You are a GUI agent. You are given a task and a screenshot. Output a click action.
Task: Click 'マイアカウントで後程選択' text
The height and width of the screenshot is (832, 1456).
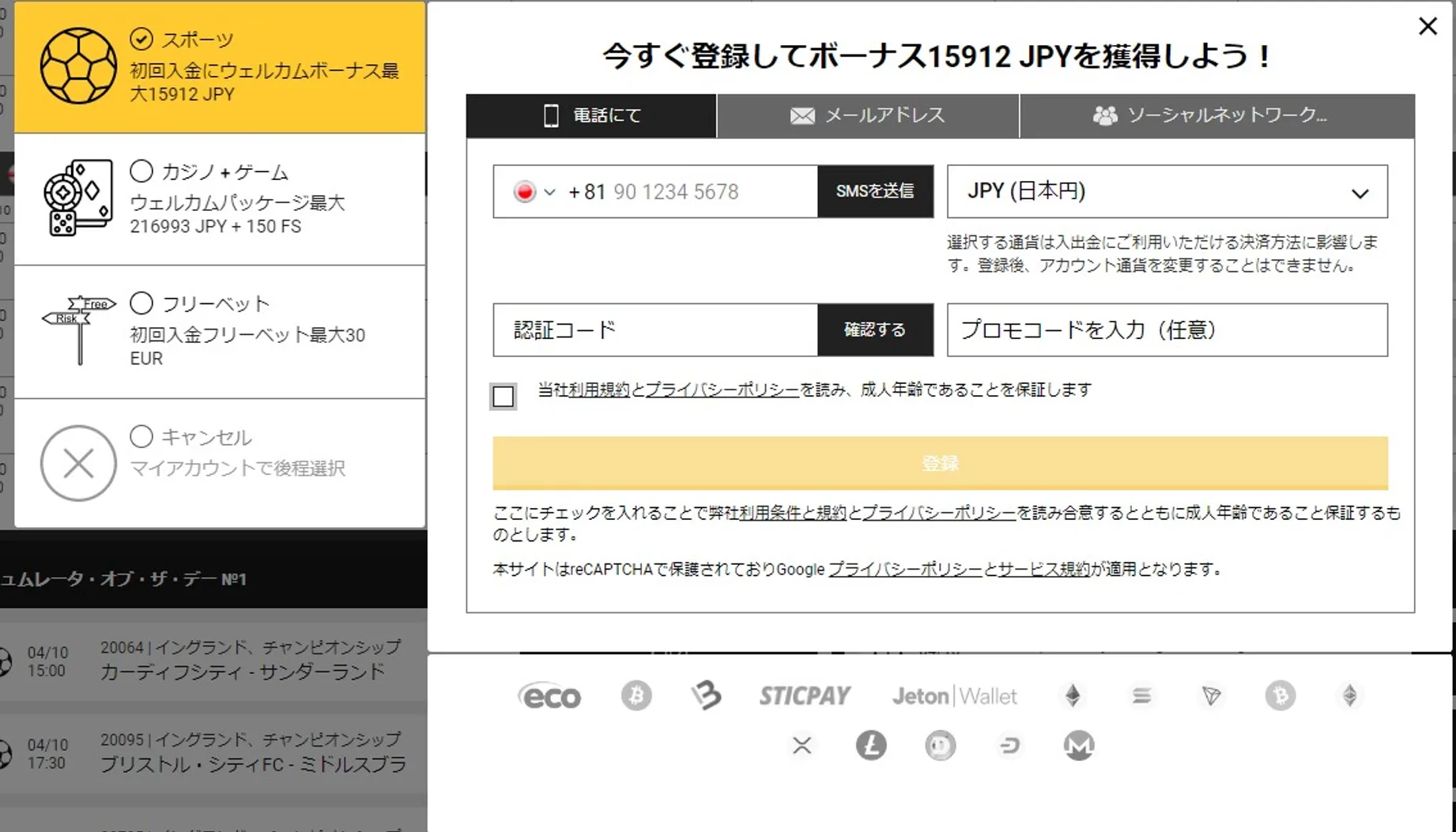coord(237,468)
